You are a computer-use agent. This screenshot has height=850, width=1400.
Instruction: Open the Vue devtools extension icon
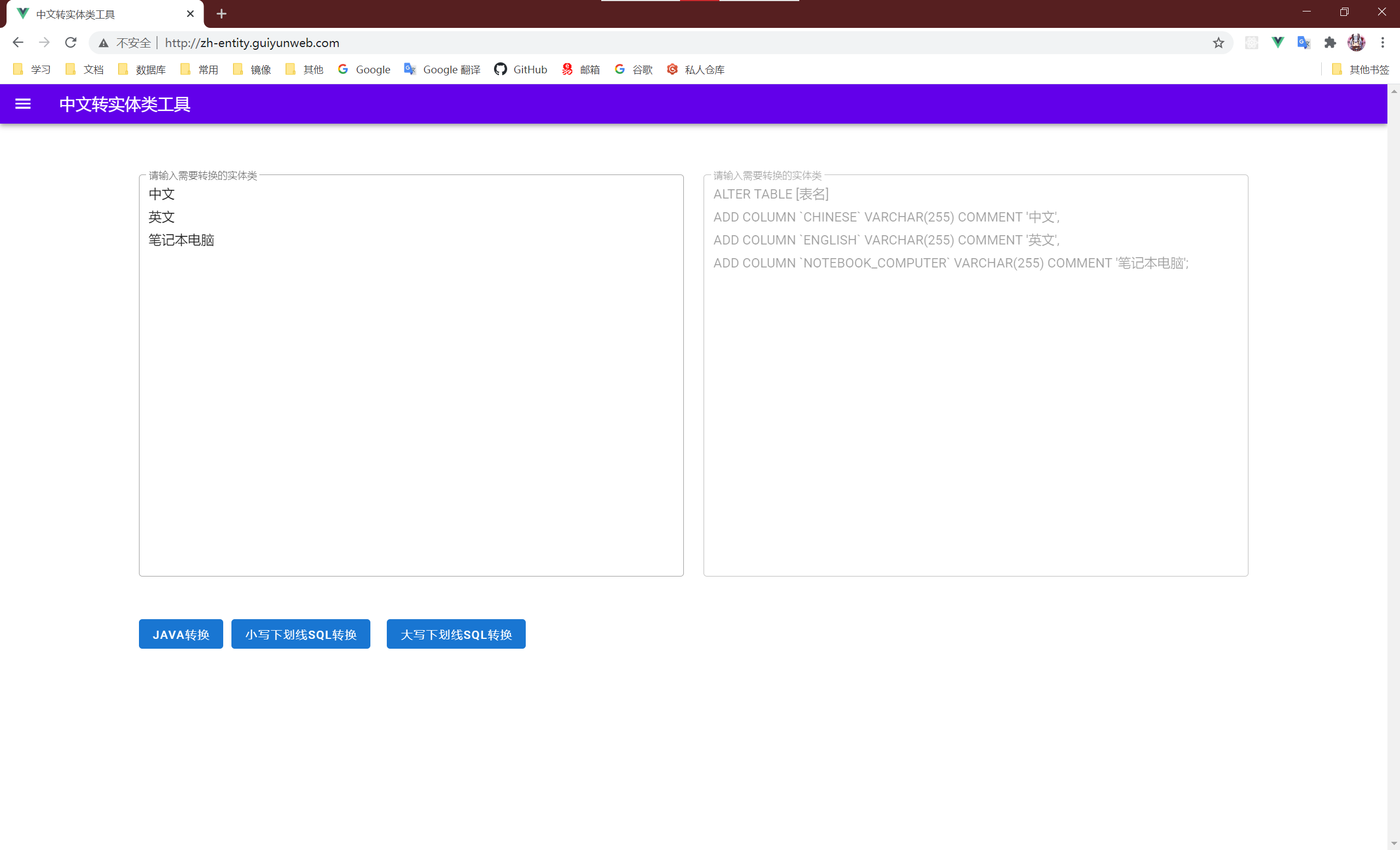tap(1277, 42)
